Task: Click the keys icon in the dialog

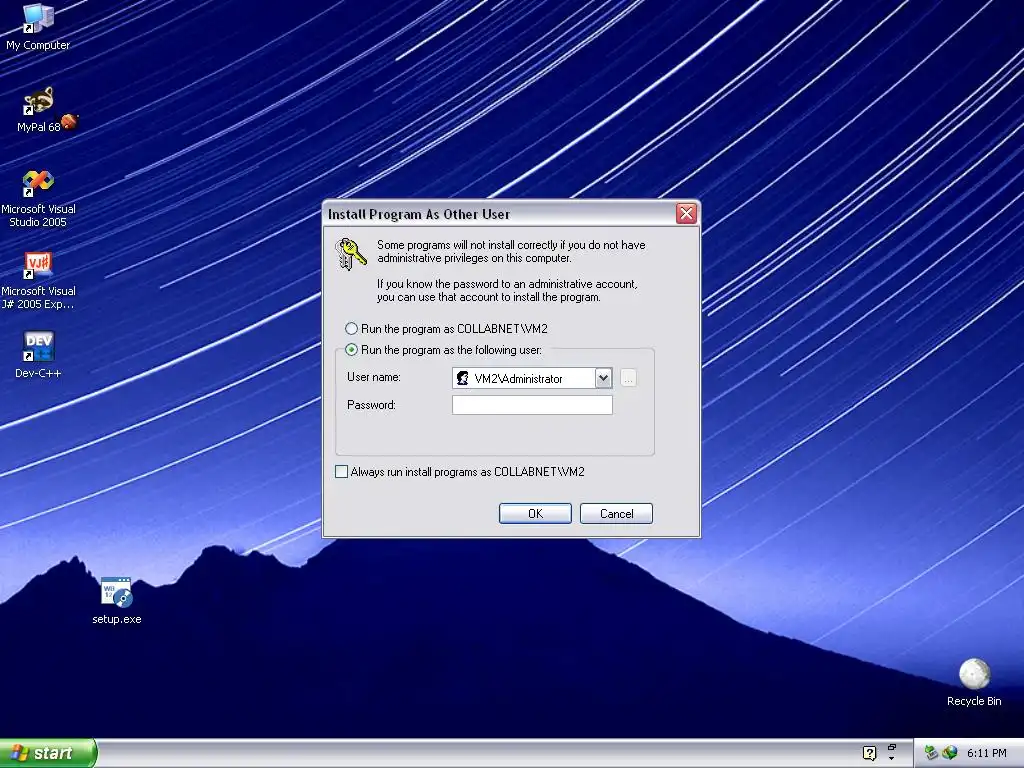Action: click(351, 254)
